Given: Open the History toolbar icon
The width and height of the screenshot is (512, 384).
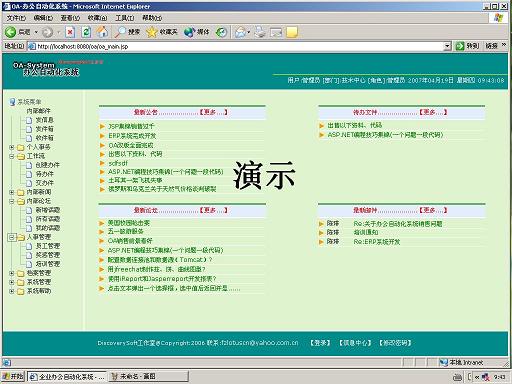Looking at the screenshot, I should click(221, 32).
